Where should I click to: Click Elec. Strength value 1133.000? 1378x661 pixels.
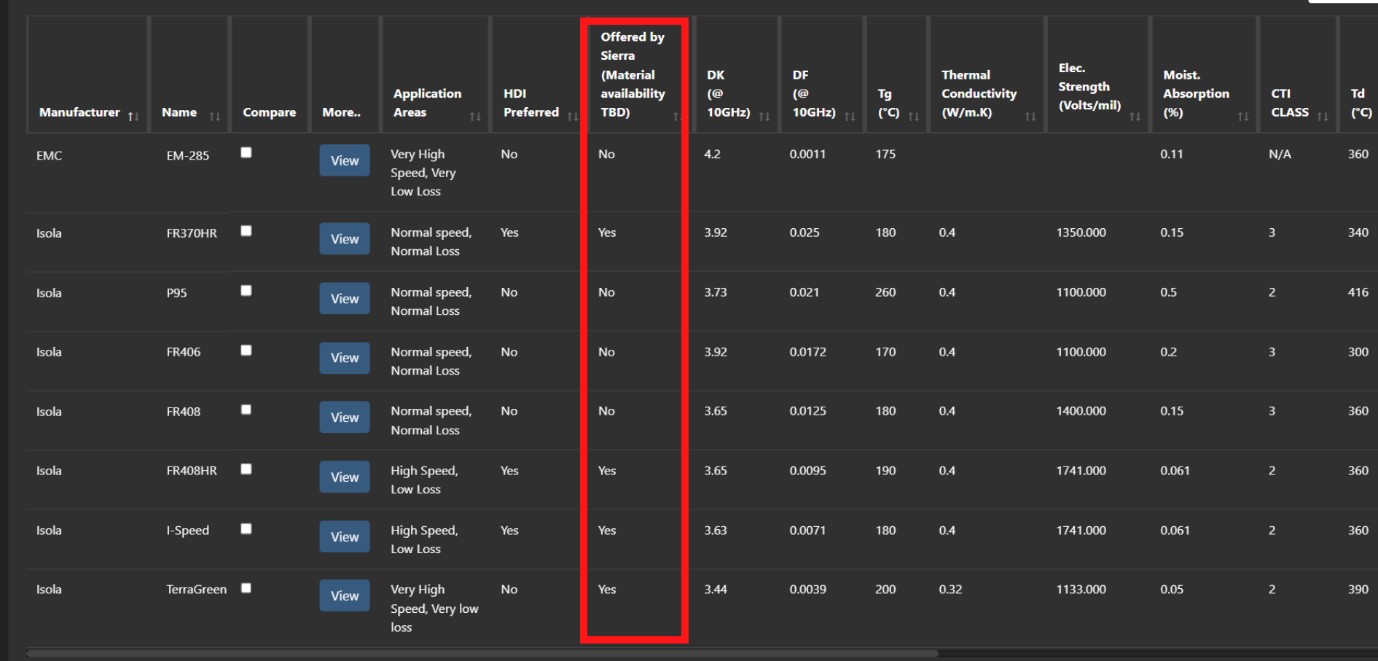tap(1081, 589)
